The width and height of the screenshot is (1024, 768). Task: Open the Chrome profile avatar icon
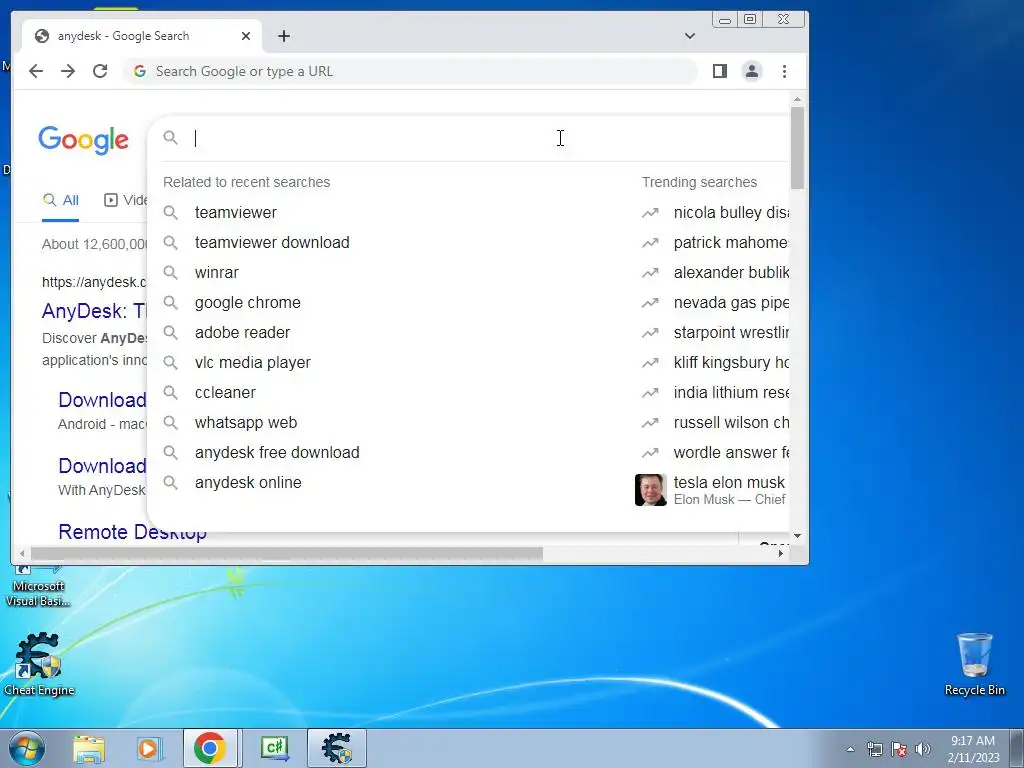point(752,71)
